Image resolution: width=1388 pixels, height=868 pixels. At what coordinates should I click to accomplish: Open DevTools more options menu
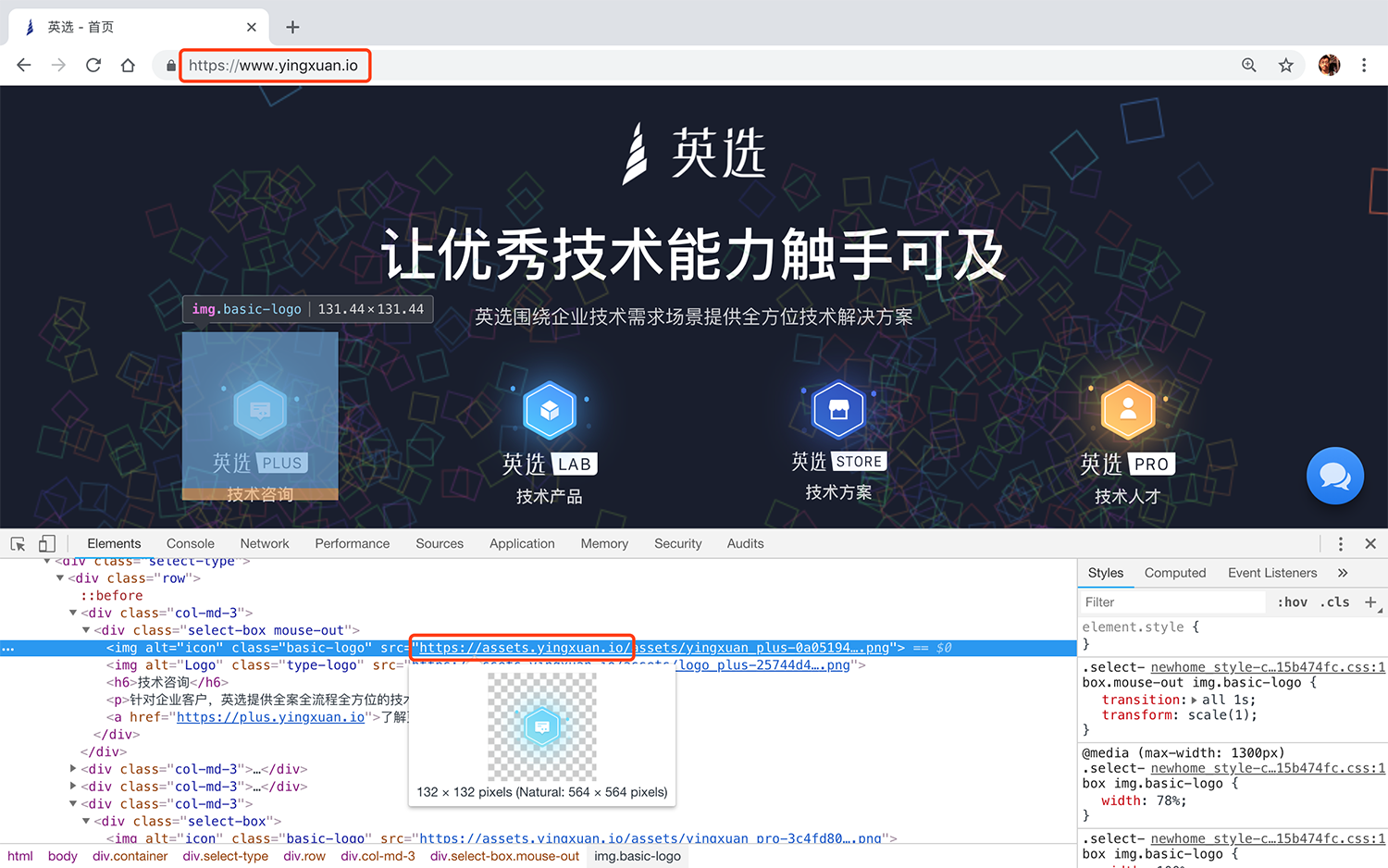click(1340, 544)
